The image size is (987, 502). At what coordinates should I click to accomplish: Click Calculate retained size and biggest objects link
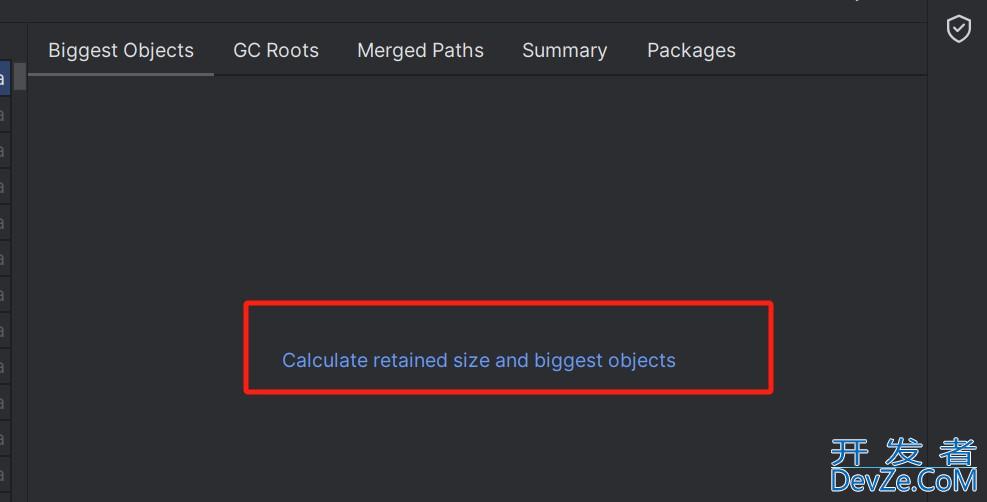(x=478, y=360)
